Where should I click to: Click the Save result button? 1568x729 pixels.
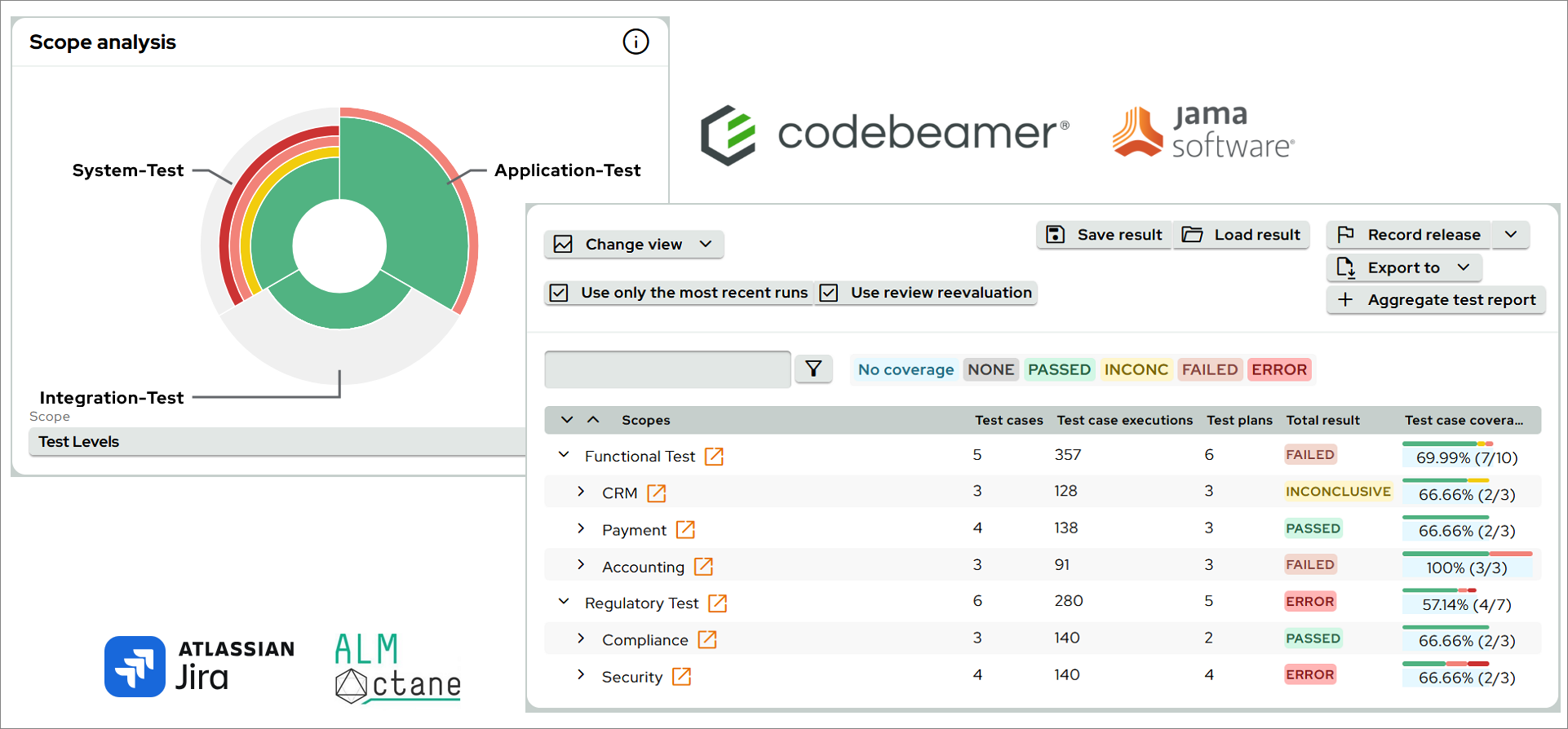coord(1104,235)
